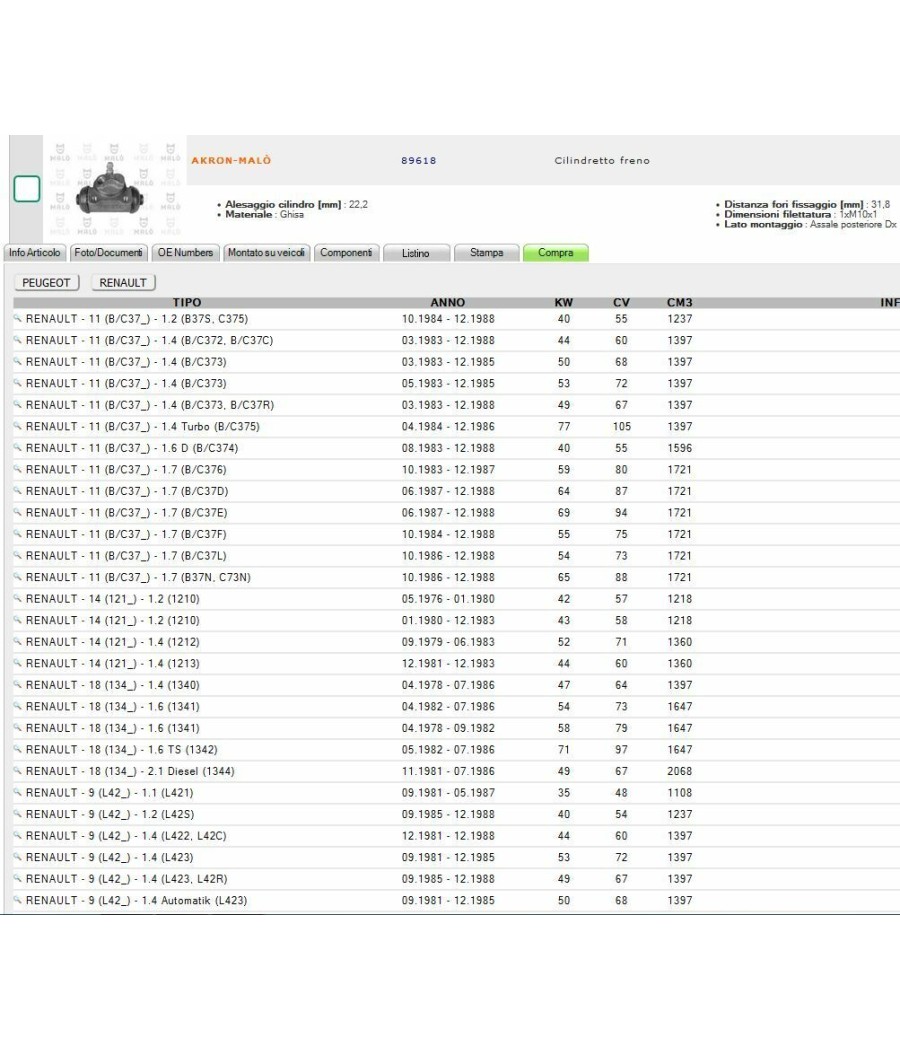
Task: Open details icon for Renault 18 1.4 (1340)
Action: (x=17, y=684)
